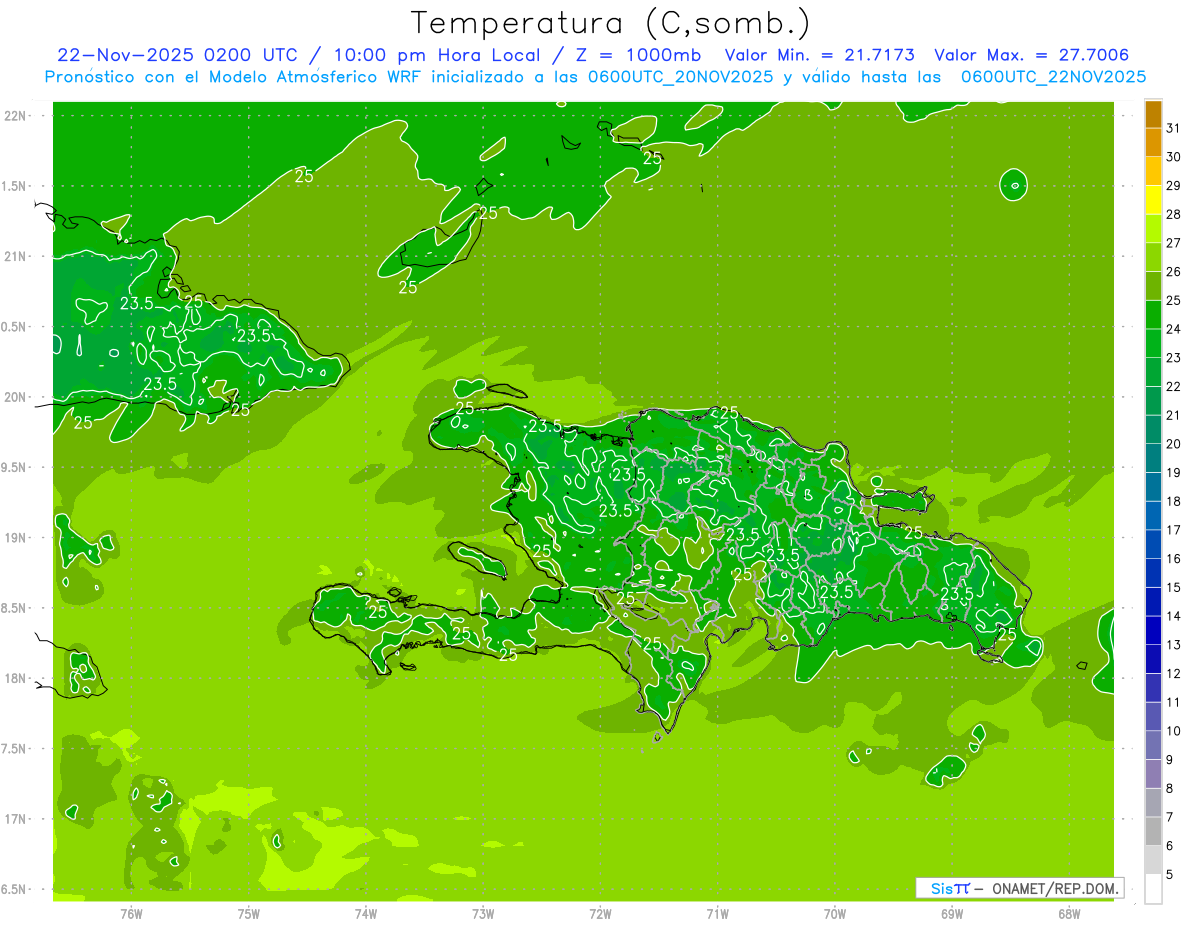1200x927 pixels.
Task: Click the 72W longitude axis label
Action: [x=600, y=913]
